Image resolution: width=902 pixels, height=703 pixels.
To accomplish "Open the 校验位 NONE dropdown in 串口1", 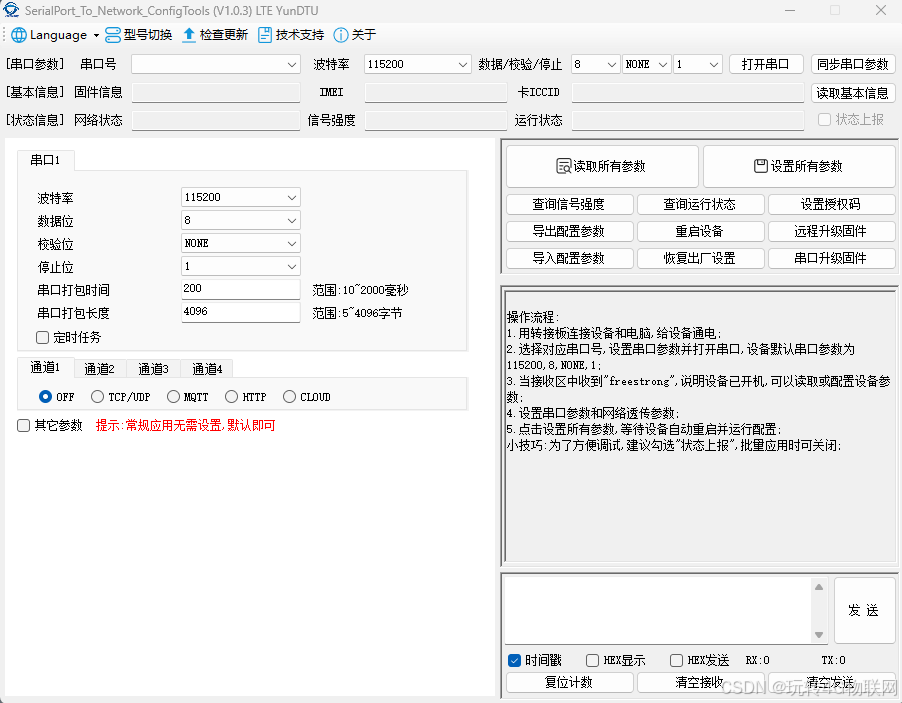I will [292, 243].
